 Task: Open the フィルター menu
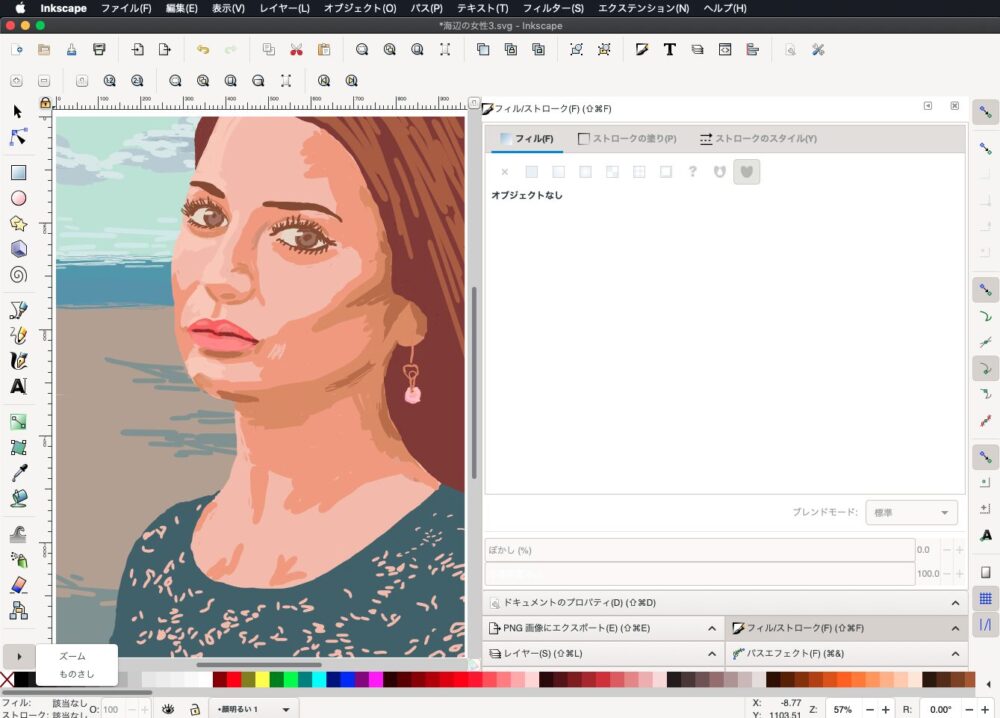point(553,8)
